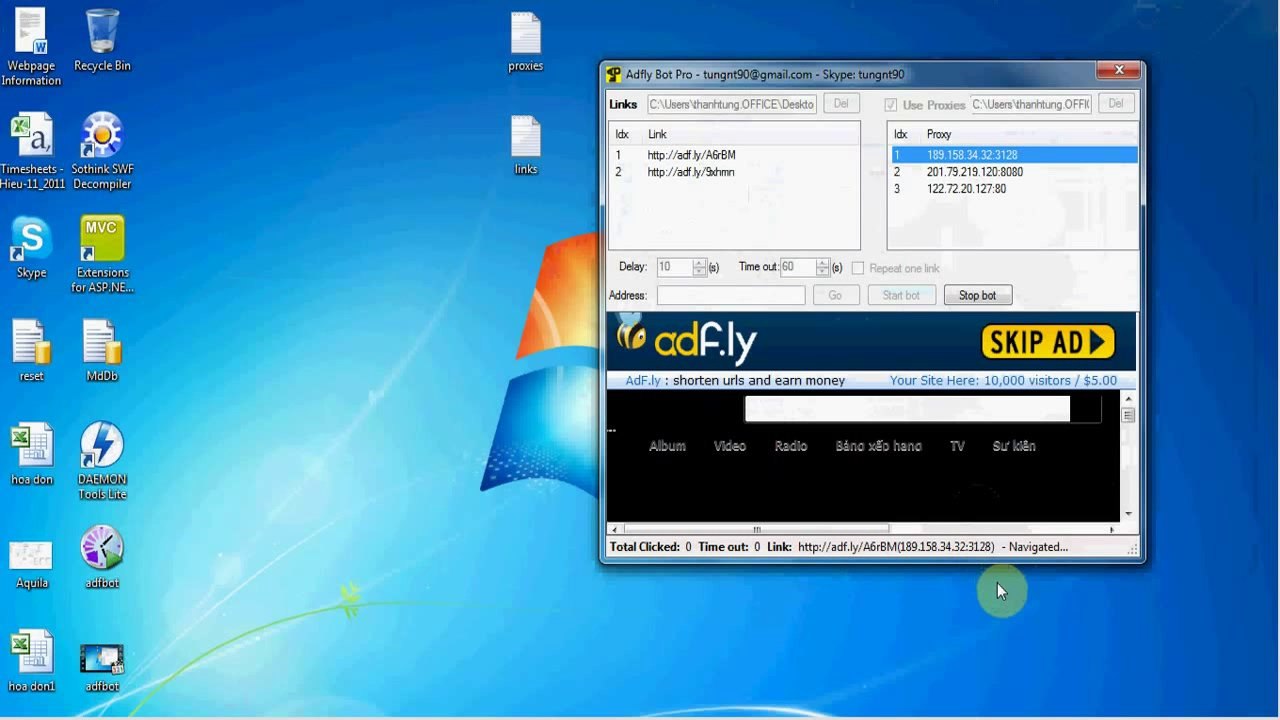Click the Start bot button
This screenshot has width=1280, height=720.
pos(901,295)
